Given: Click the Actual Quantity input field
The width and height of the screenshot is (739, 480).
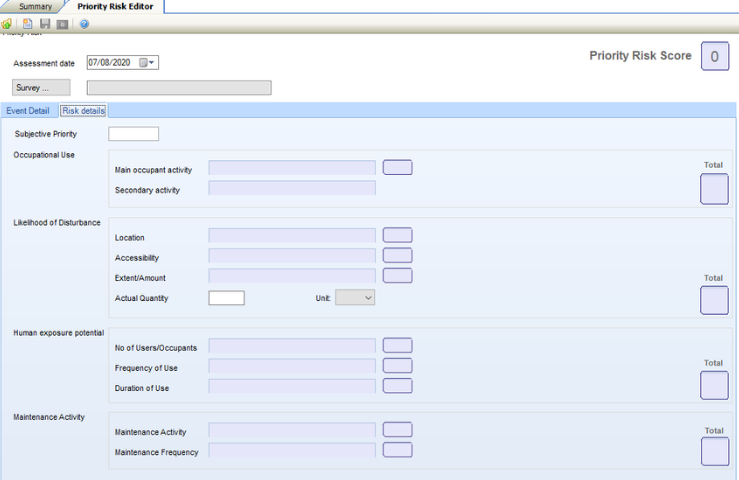Looking at the screenshot, I should click(x=226, y=297).
